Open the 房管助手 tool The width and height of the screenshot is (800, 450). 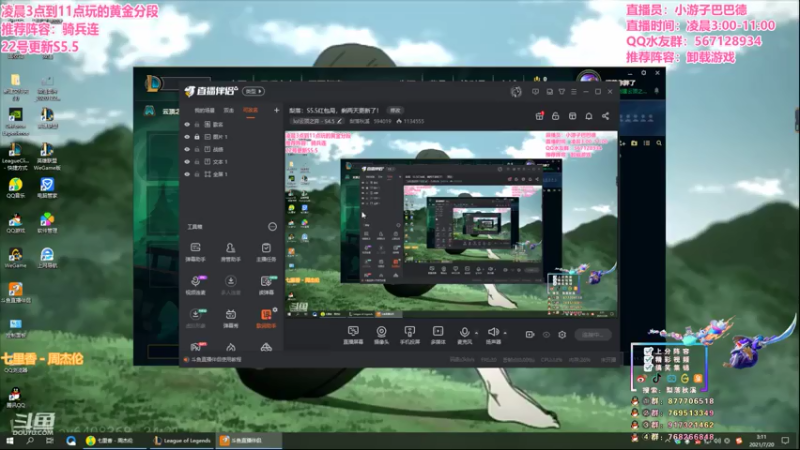[231, 252]
